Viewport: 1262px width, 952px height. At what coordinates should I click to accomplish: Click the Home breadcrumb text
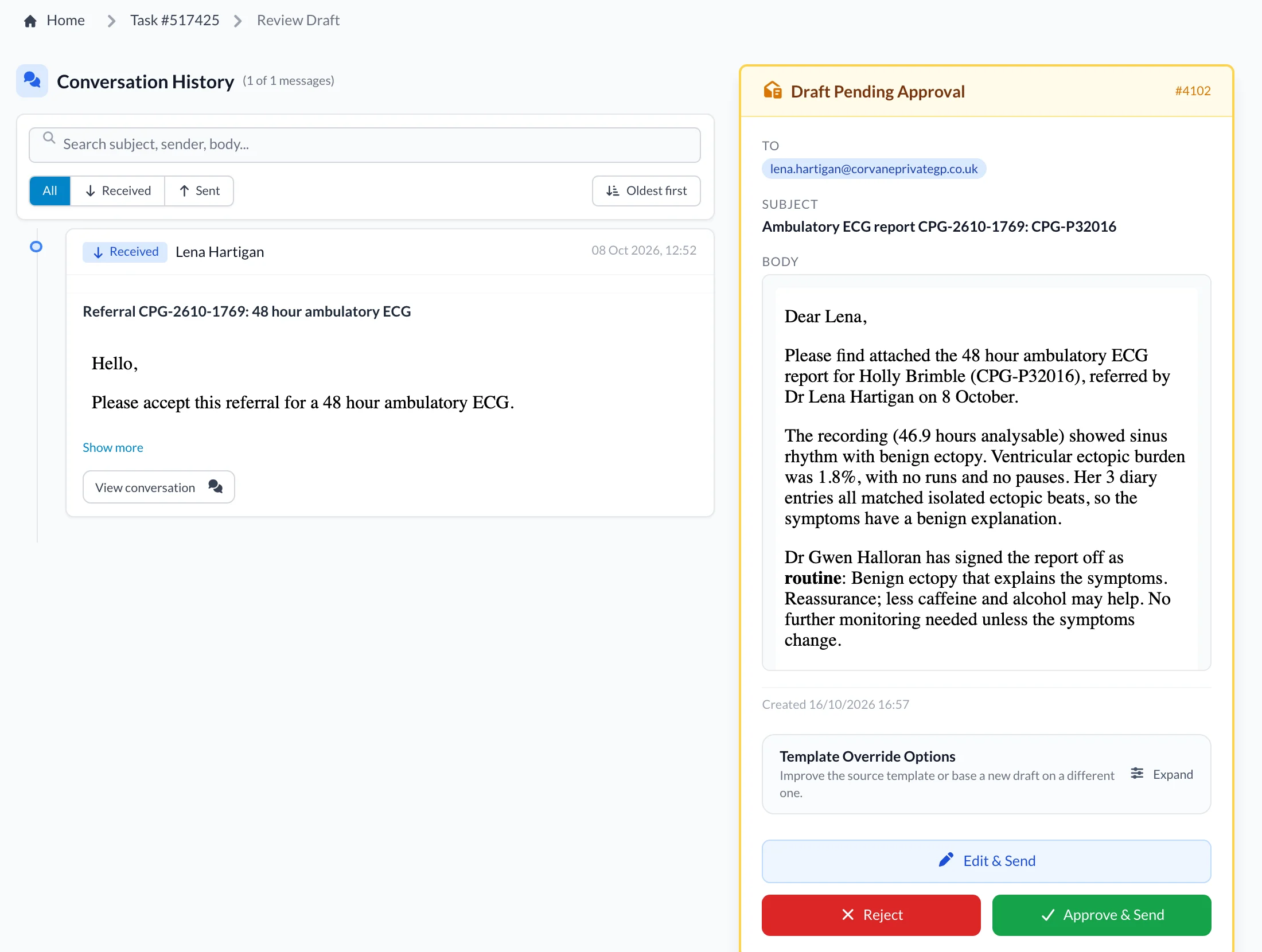point(66,21)
